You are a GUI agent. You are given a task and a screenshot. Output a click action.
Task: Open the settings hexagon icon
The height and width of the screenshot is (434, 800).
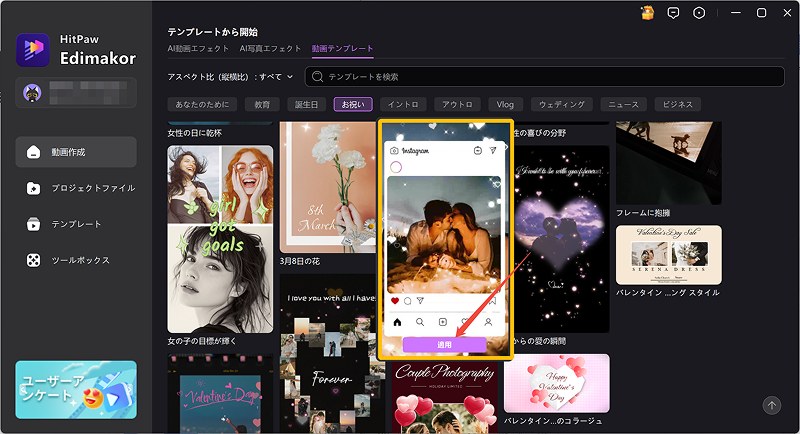point(699,13)
